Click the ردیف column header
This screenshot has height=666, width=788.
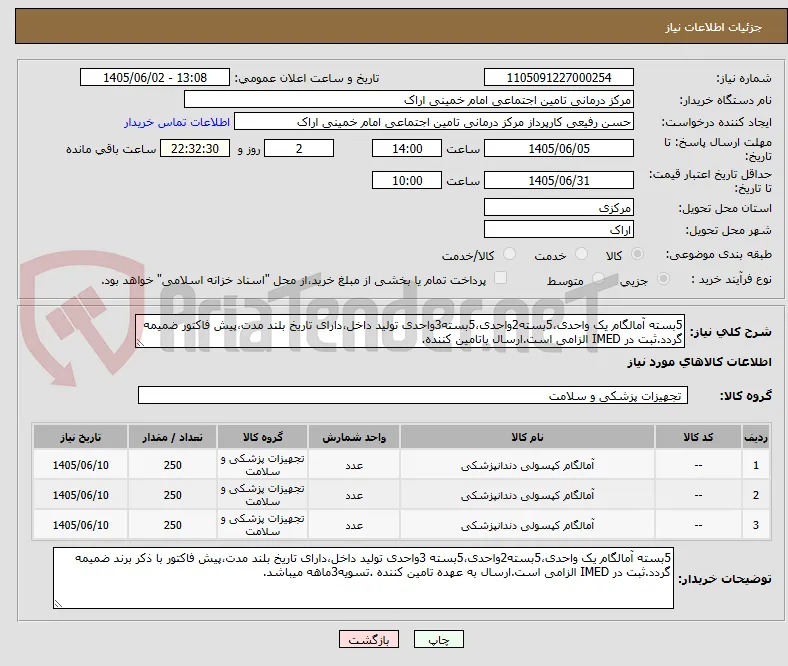click(756, 437)
